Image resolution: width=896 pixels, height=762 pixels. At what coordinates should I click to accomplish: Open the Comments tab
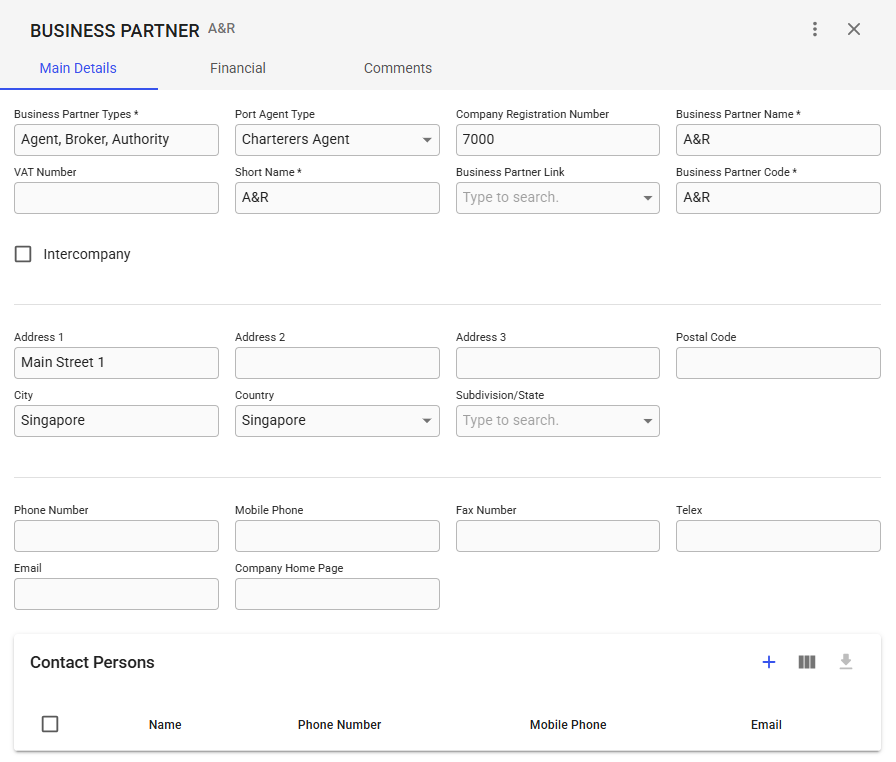(x=398, y=68)
